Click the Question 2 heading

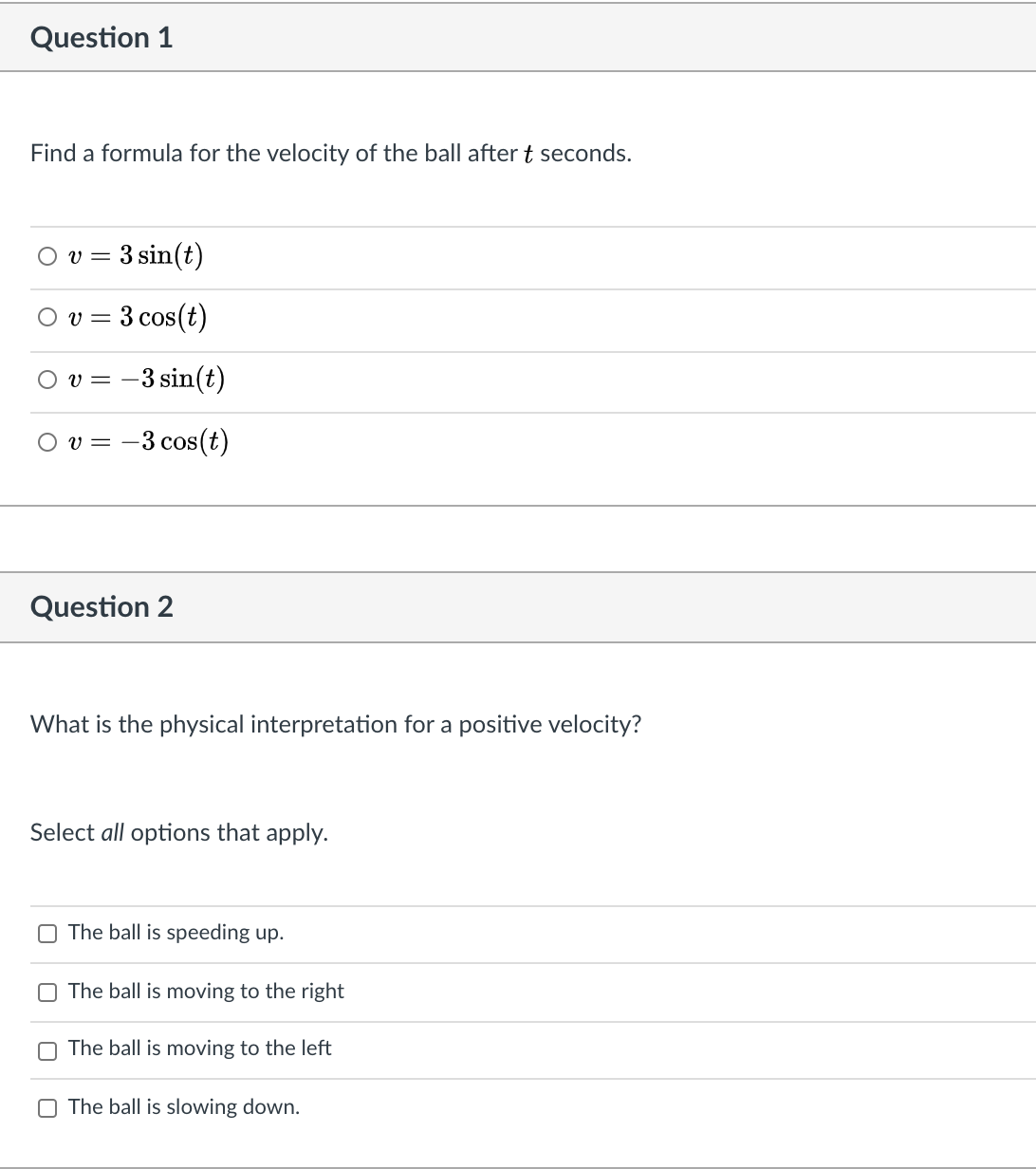pos(102,607)
